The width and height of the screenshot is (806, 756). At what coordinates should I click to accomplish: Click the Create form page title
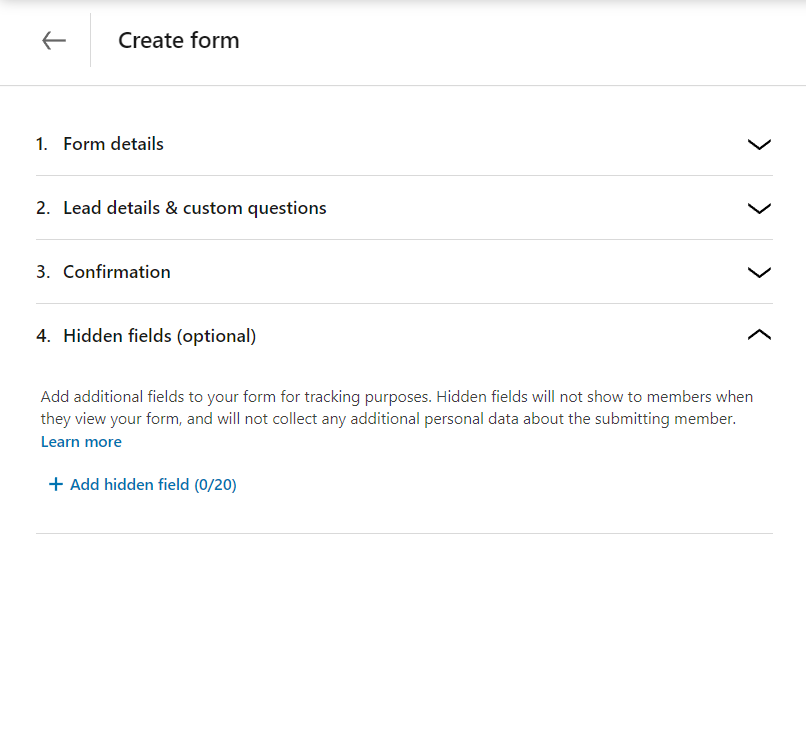[179, 41]
